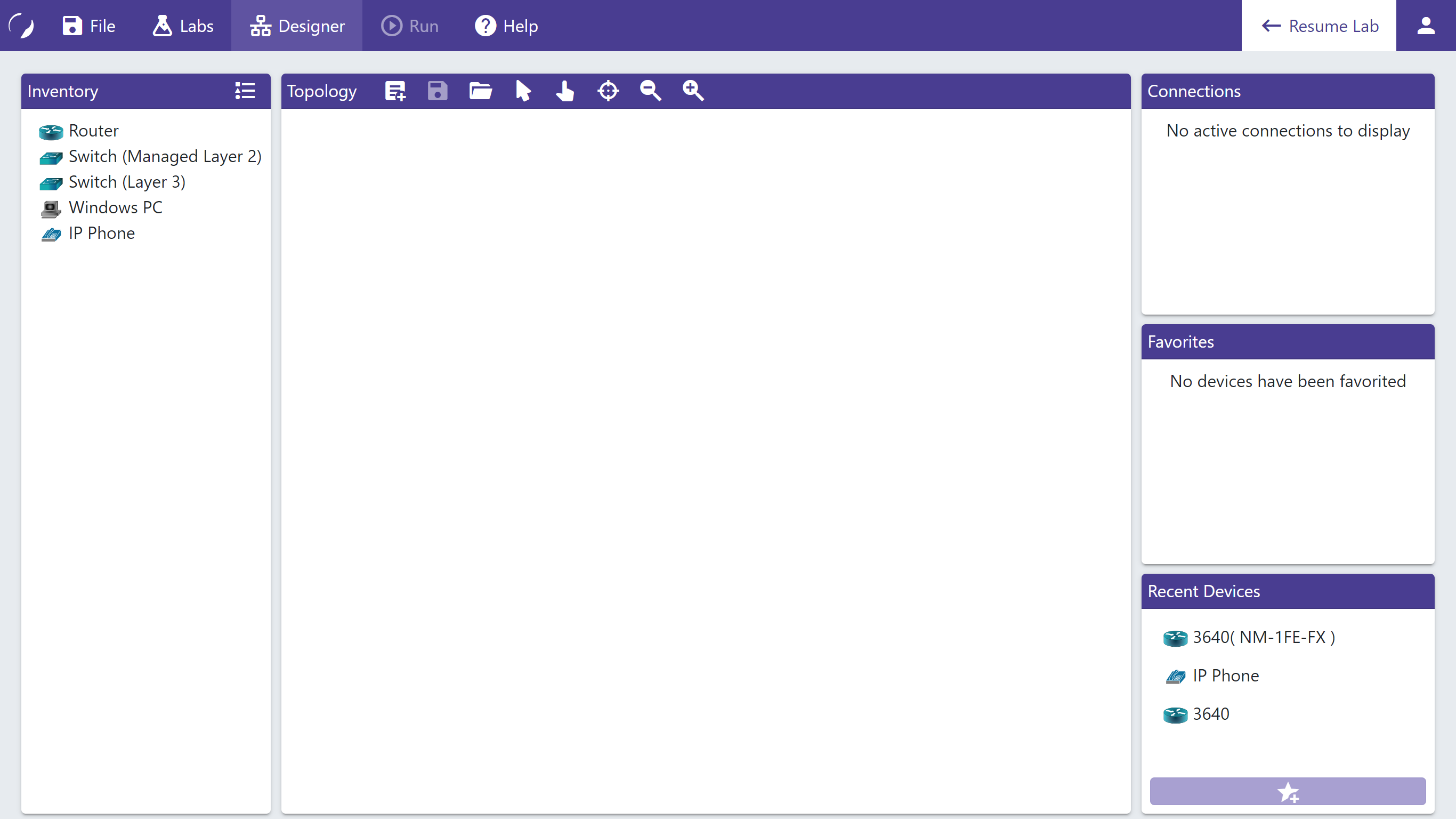The height and width of the screenshot is (819, 1456).
Task: Toggle the Inventory list view icon
Action: [x=245, y=91]
